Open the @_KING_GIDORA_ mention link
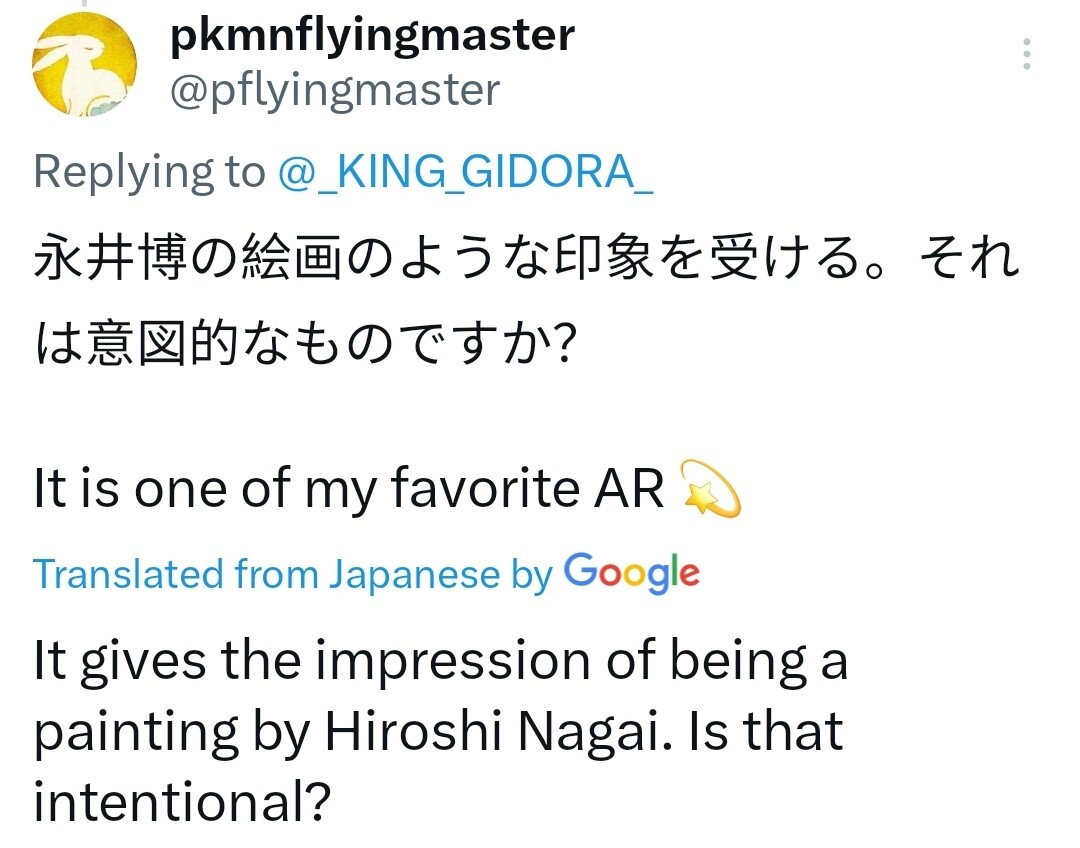The height and width of the screenshot is (848, 1080). click(467, 172)
